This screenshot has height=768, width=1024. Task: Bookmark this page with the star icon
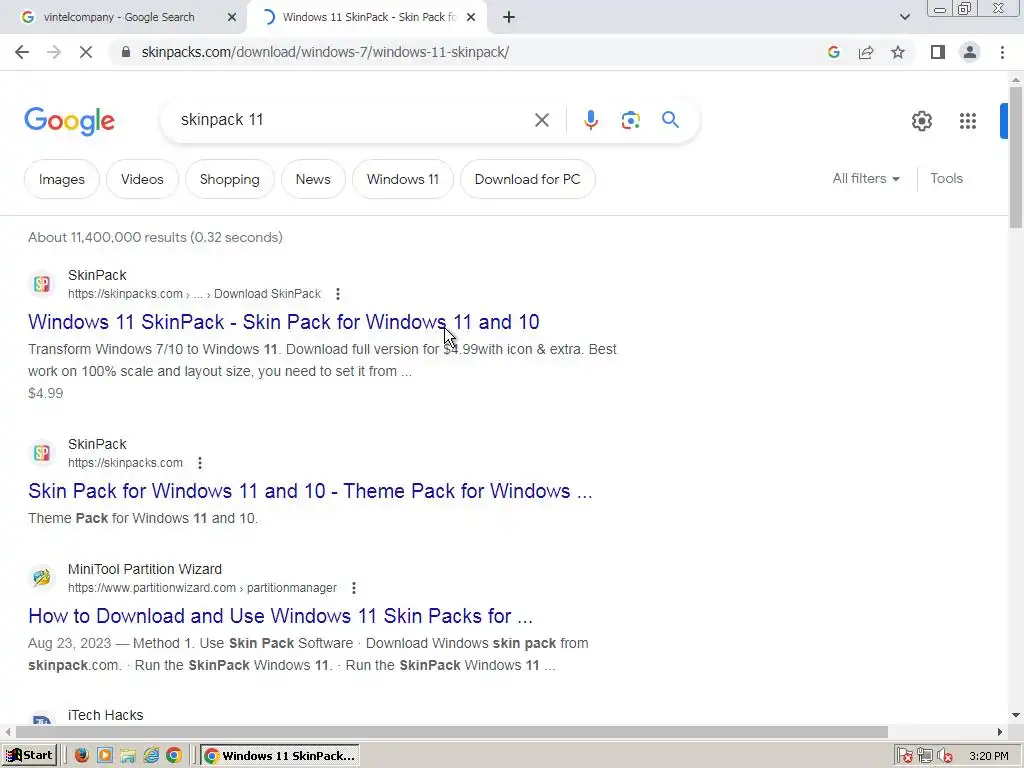point(898,52)
